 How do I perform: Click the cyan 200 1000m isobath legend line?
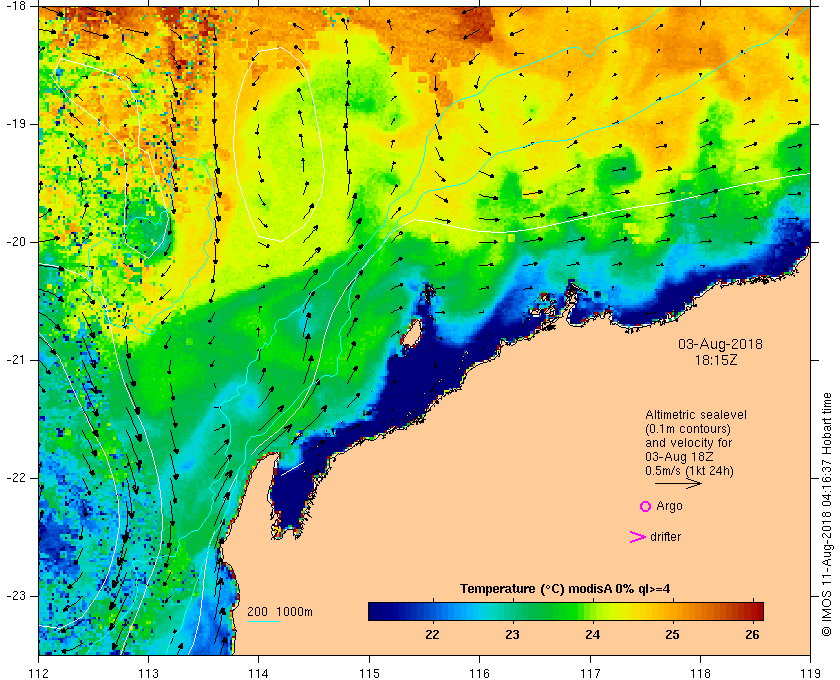[x=264, y=622]
